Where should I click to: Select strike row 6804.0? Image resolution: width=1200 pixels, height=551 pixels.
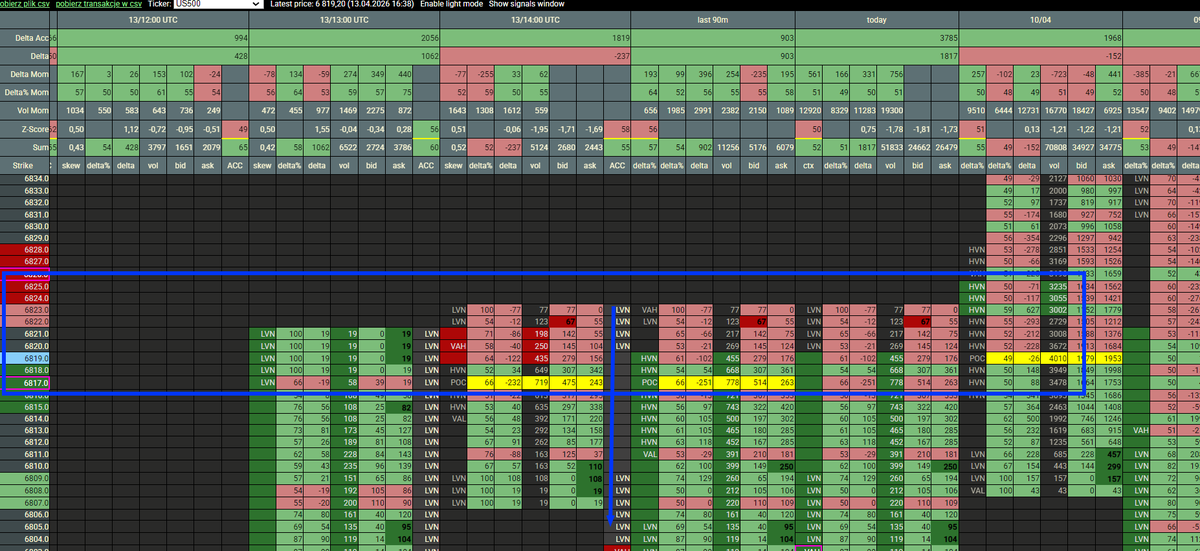point(24,538)
